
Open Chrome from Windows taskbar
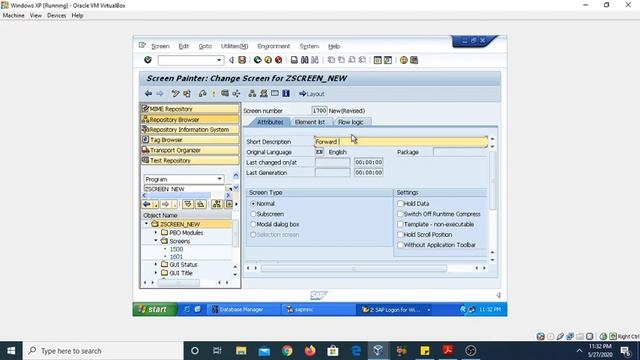tap(287, 351)
